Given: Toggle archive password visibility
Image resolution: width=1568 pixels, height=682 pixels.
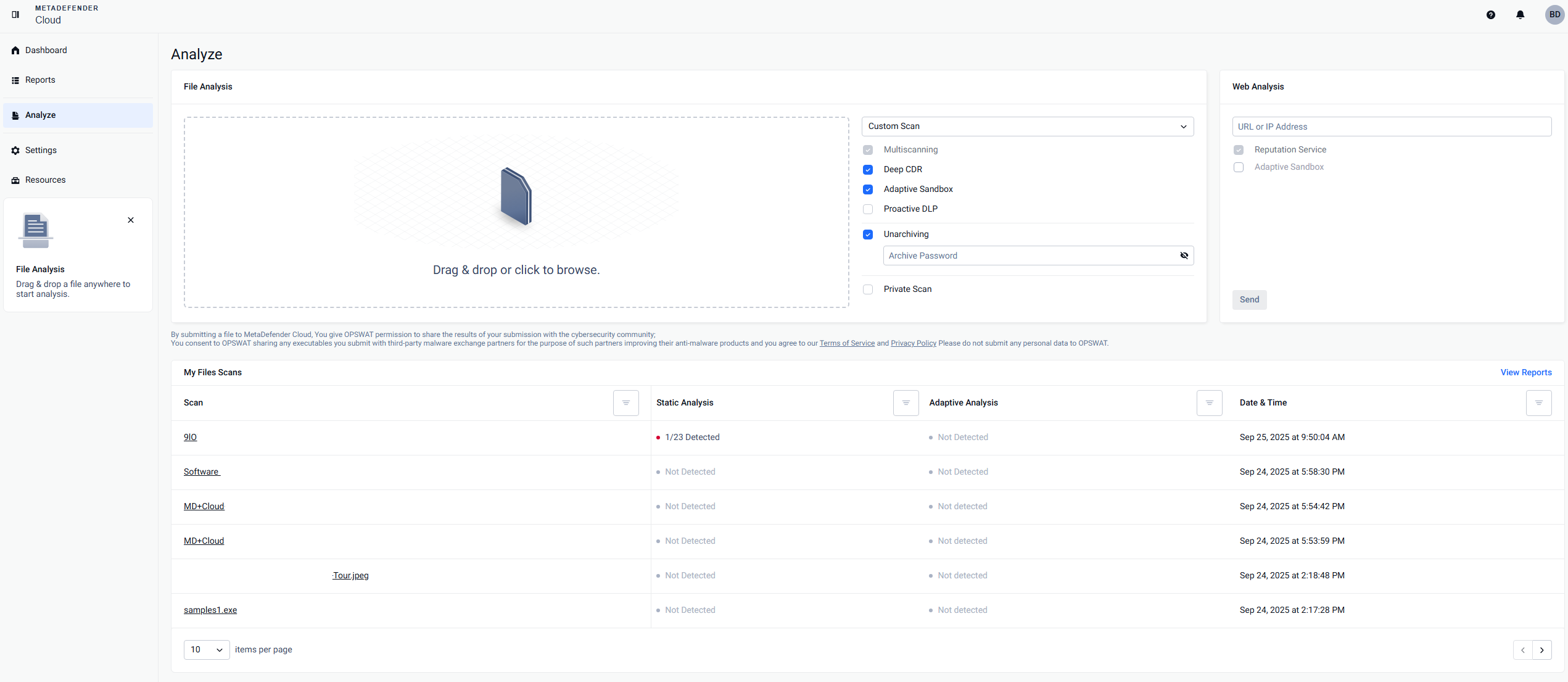Looking at the screenshot, I should tap(1184, 256).
